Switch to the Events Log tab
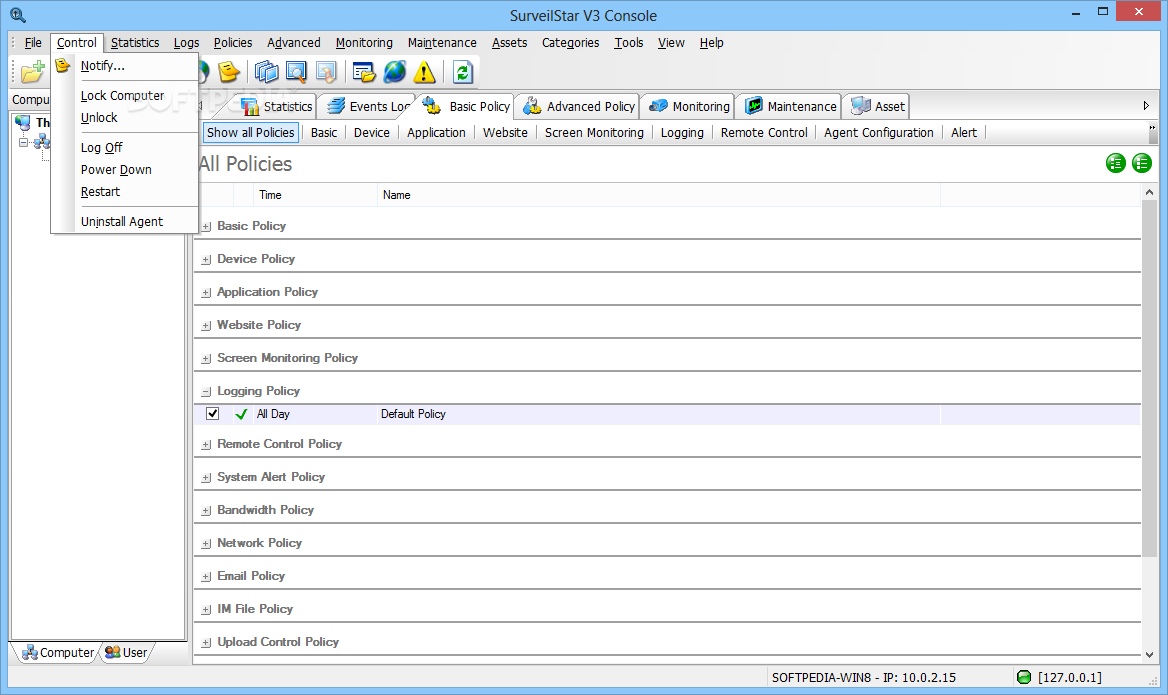 point(369,107)
